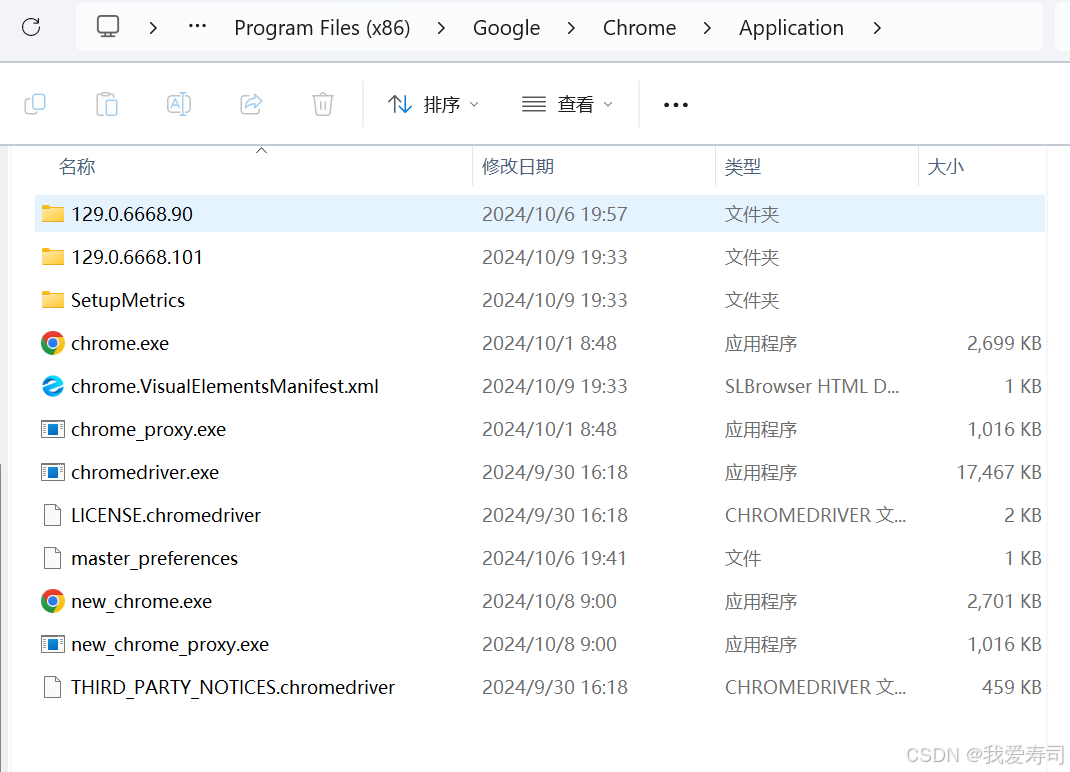
Task: Select the new_chrome.exe Chrome icon
Action: click(x=53, y=601)
